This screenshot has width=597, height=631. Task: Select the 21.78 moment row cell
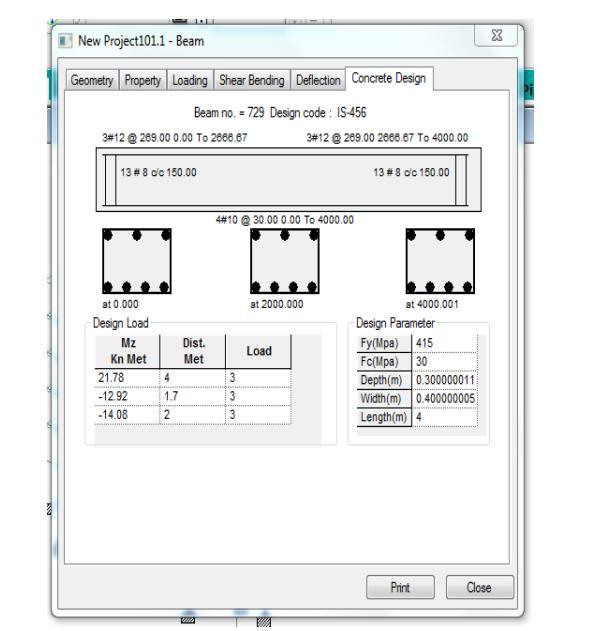click(128, 377)
